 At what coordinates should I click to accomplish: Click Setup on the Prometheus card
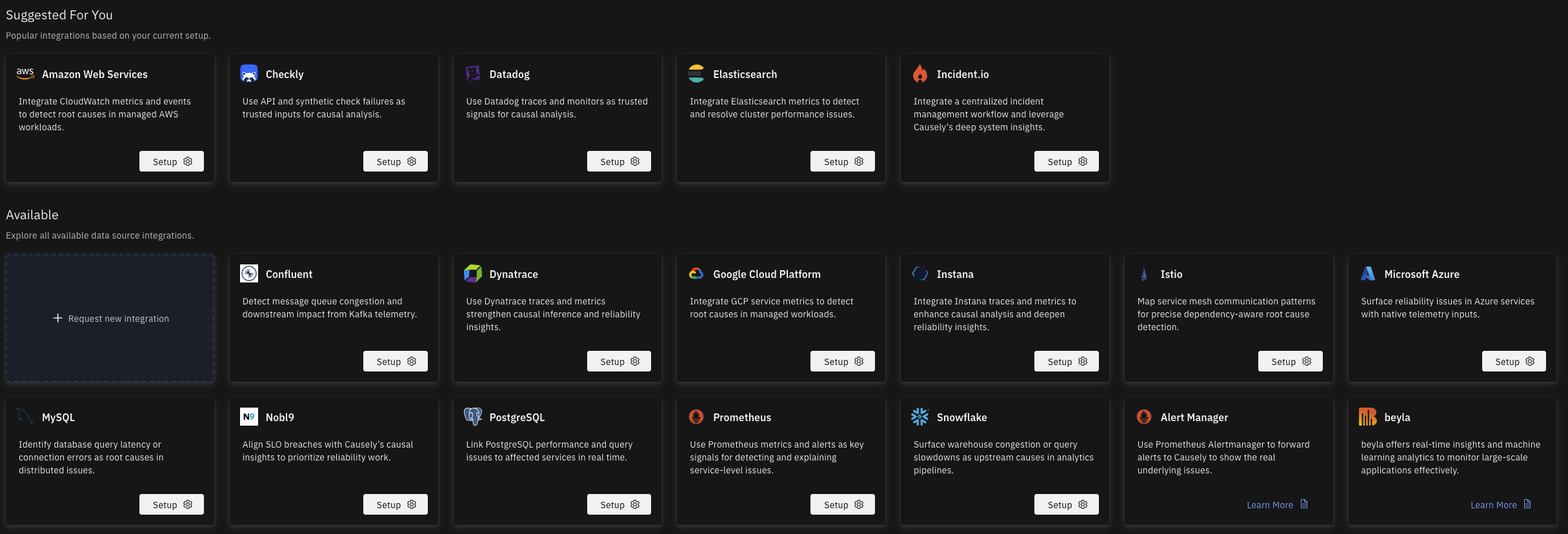point(843,504)
